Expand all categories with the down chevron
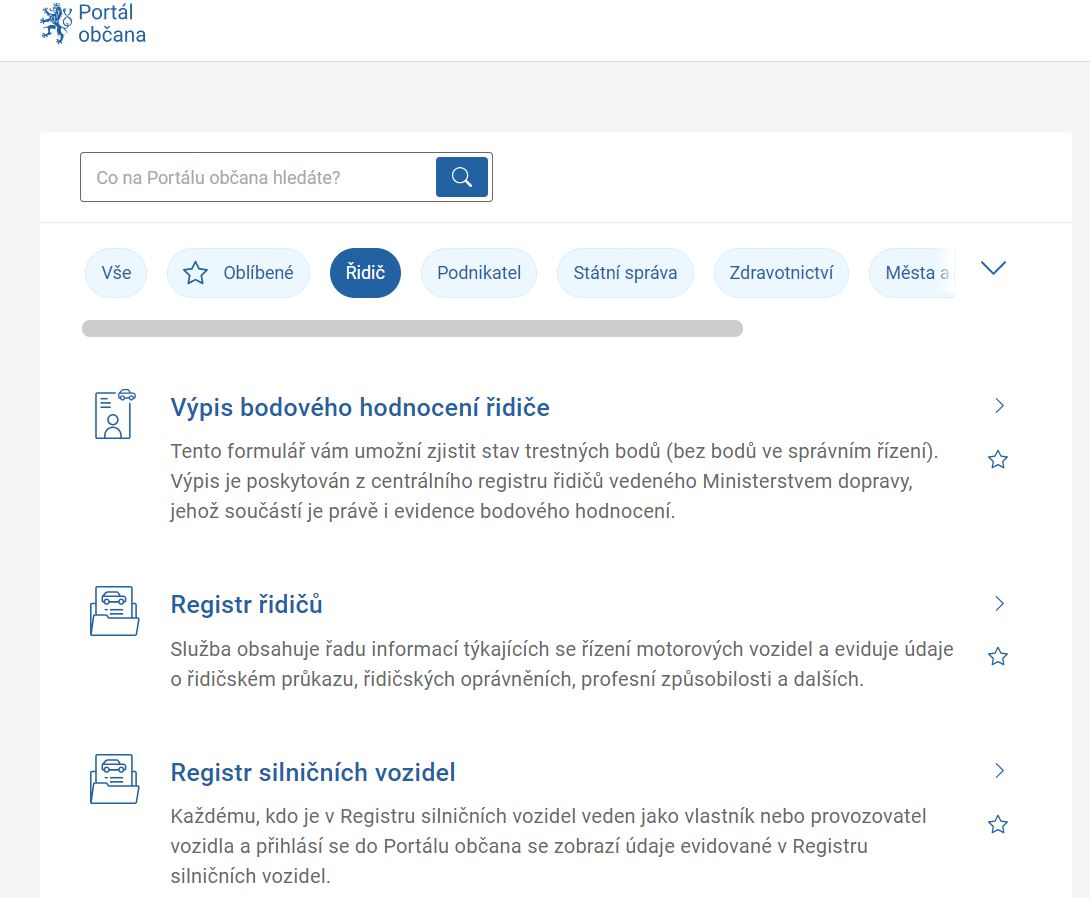This screenshot has width=1090, height=898. (993, 268)
